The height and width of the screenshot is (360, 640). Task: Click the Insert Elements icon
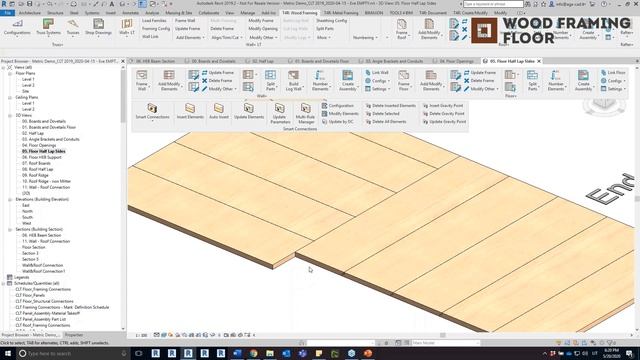click(190, 111)
